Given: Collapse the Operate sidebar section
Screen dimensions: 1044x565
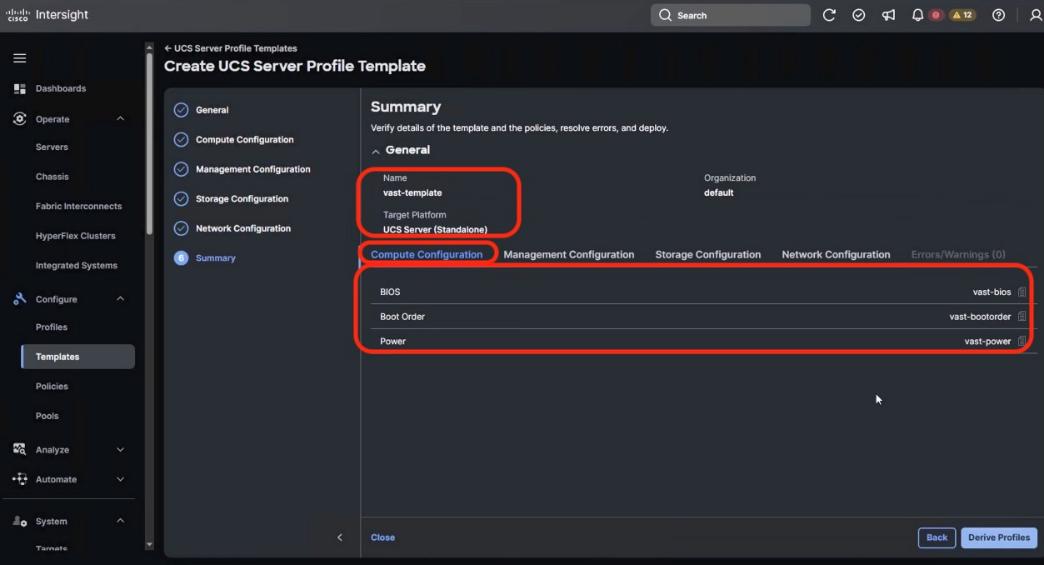Looking at the screenshot, I should coord(121,118).
